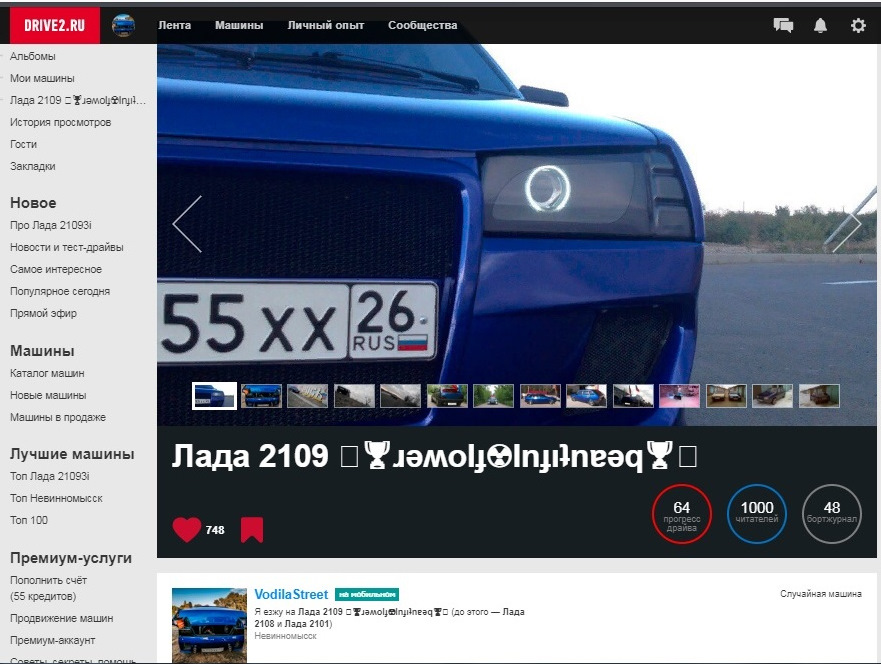The height and width of the screenshot is (664, 881).
Task: Click the 64 прогресс драйва circle
Action: coord(682,514)
